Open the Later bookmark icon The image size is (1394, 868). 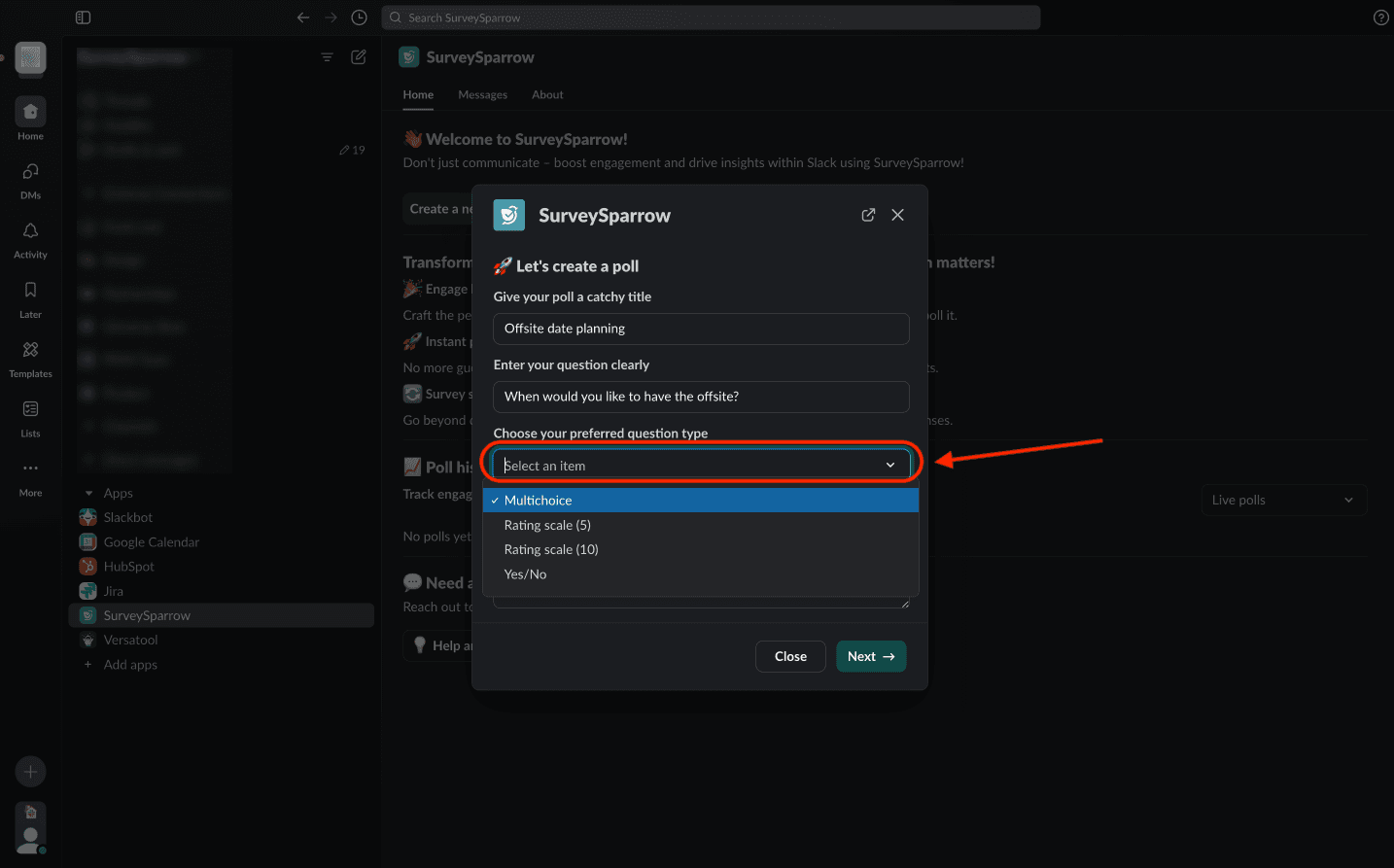tap(30, 291)
